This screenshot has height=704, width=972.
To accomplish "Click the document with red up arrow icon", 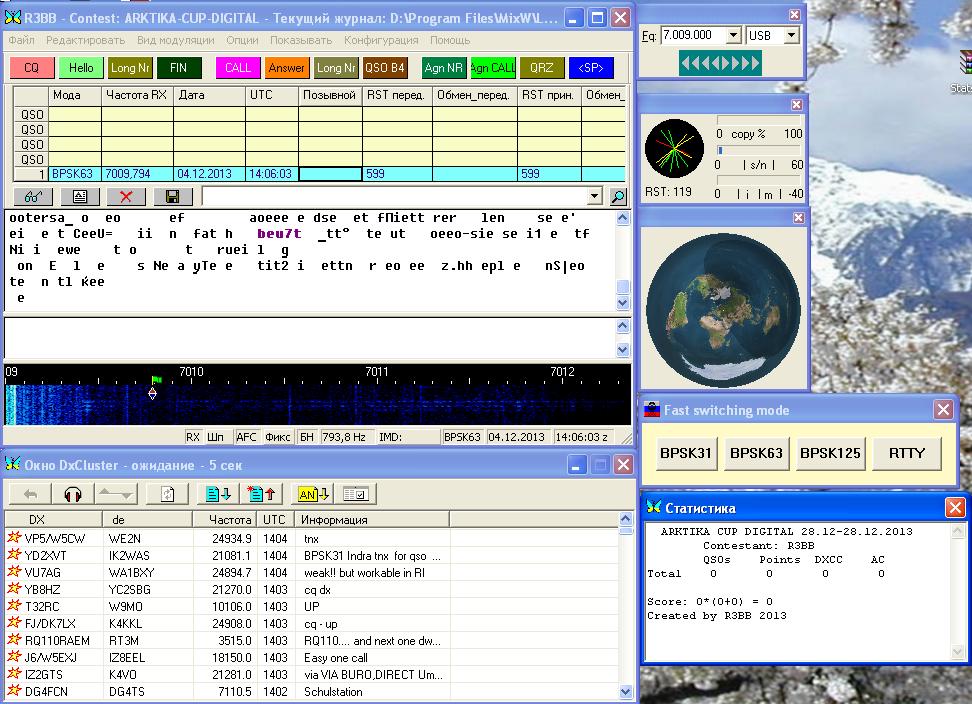I will (262, 494).
